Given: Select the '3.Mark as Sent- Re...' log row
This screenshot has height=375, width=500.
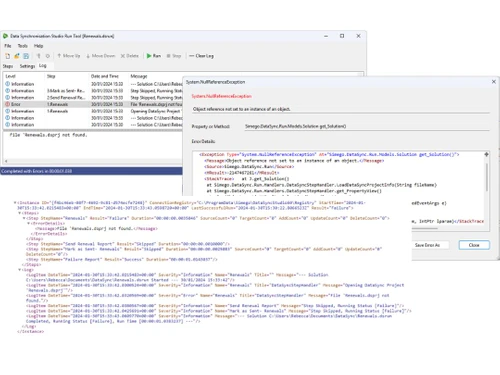Looking at the screenshot, I should [94, 91].
